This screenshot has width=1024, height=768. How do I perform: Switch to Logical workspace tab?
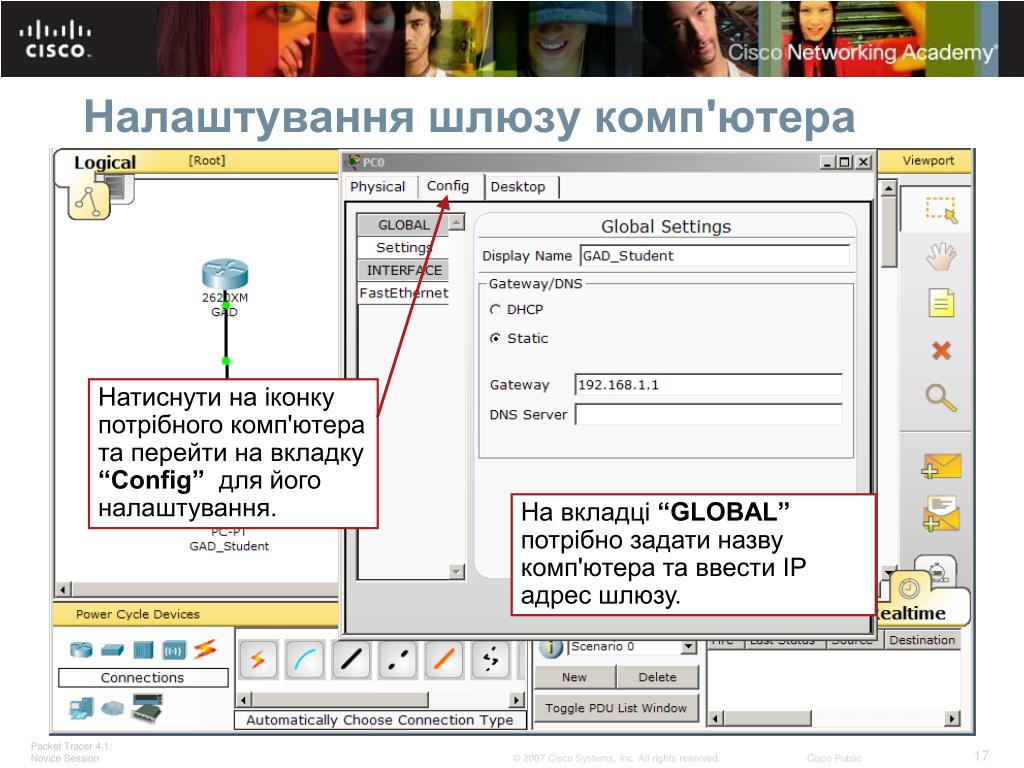coord(104,163)
